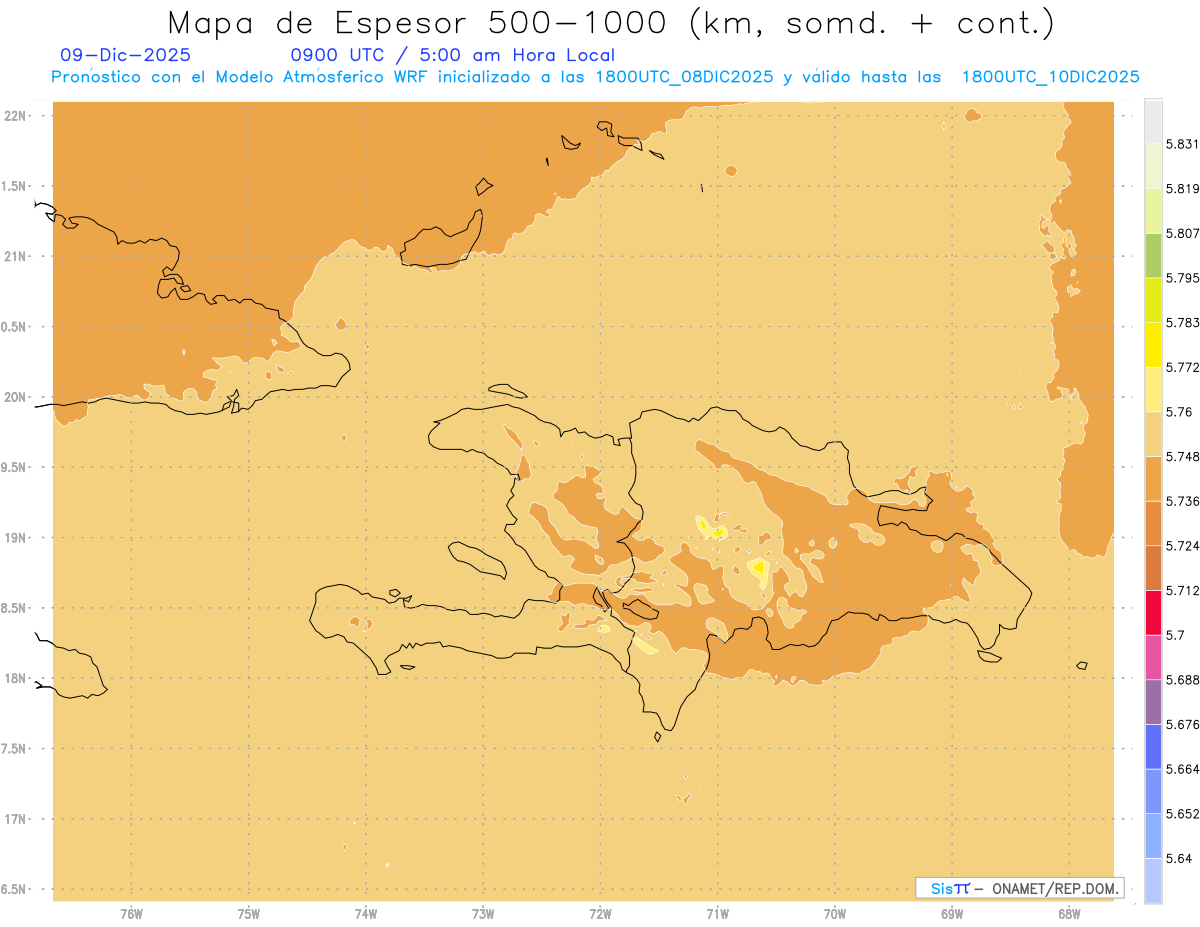
Task: Click the 8.5N latitude label
Action: click(15, 608)
